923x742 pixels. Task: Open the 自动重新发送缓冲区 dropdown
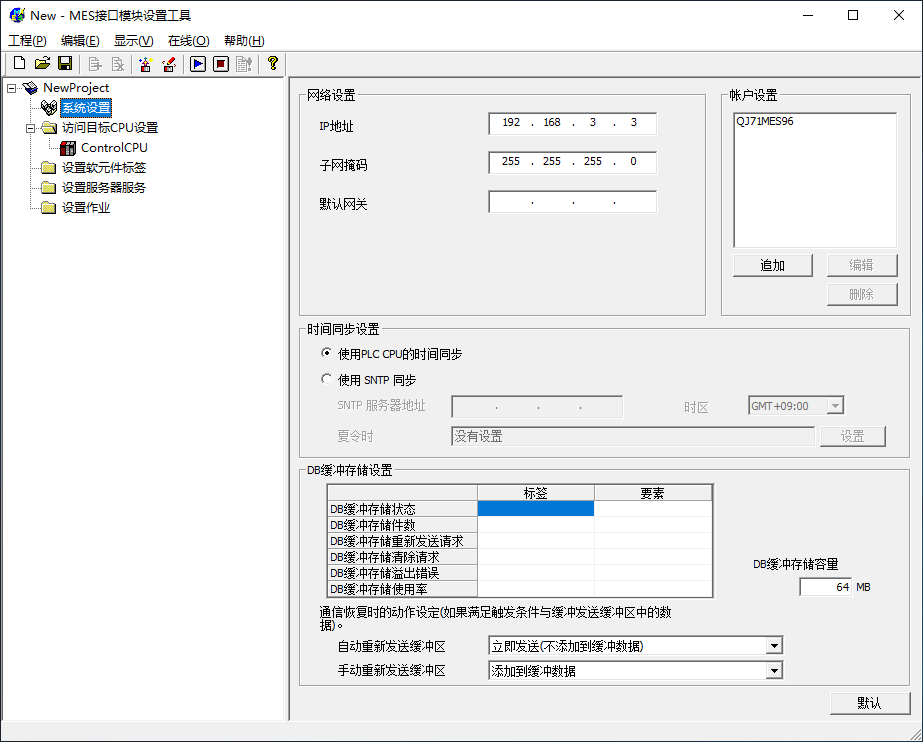click(x=773, y=646)
